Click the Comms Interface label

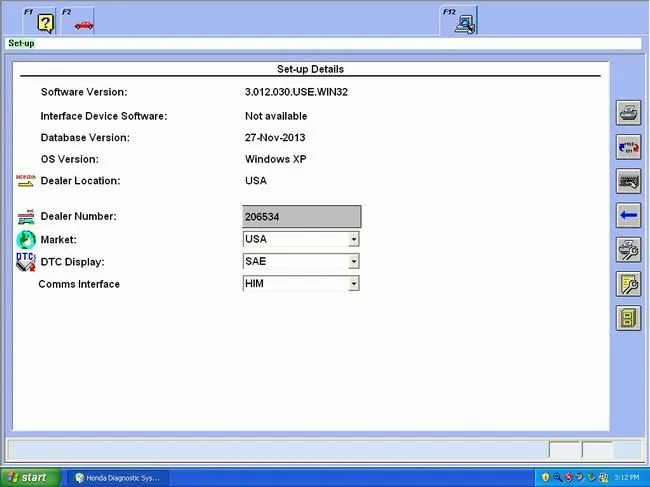coord(79,284)
